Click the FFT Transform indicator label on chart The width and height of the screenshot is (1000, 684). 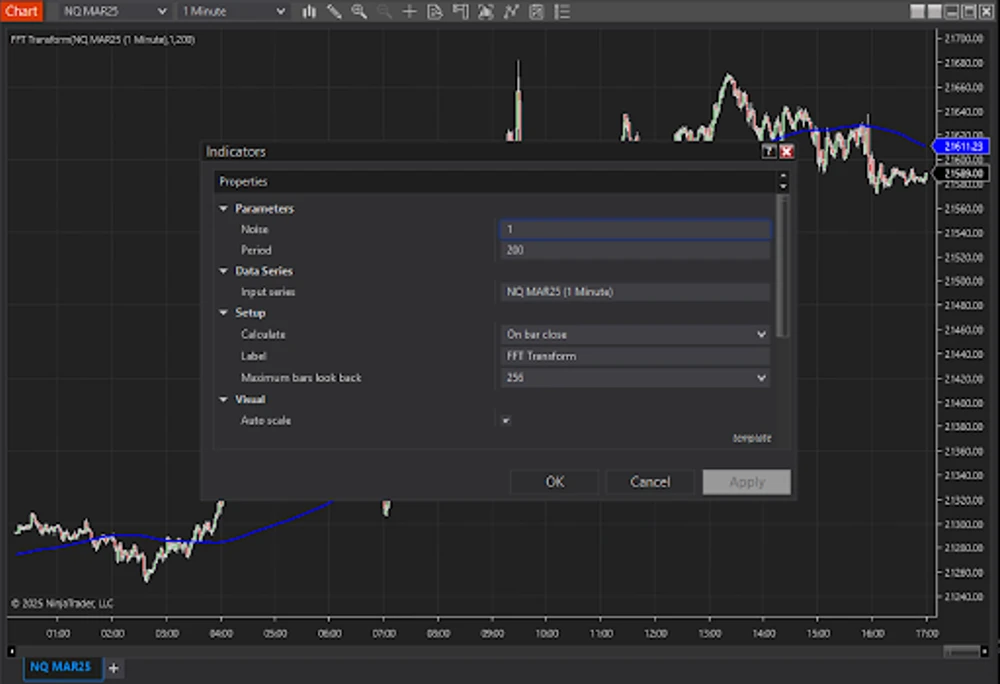(x=103, y=40)
